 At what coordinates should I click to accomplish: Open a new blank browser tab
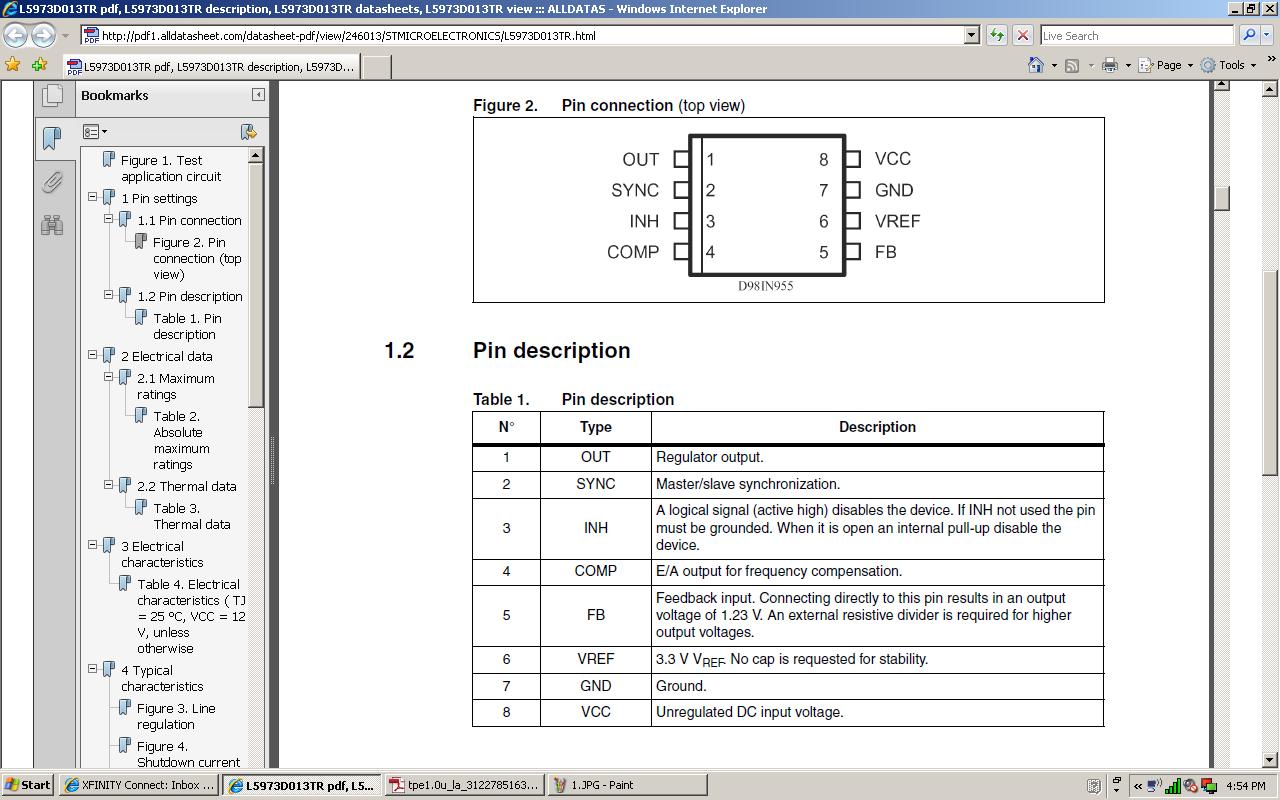click(x=375, y=67)
